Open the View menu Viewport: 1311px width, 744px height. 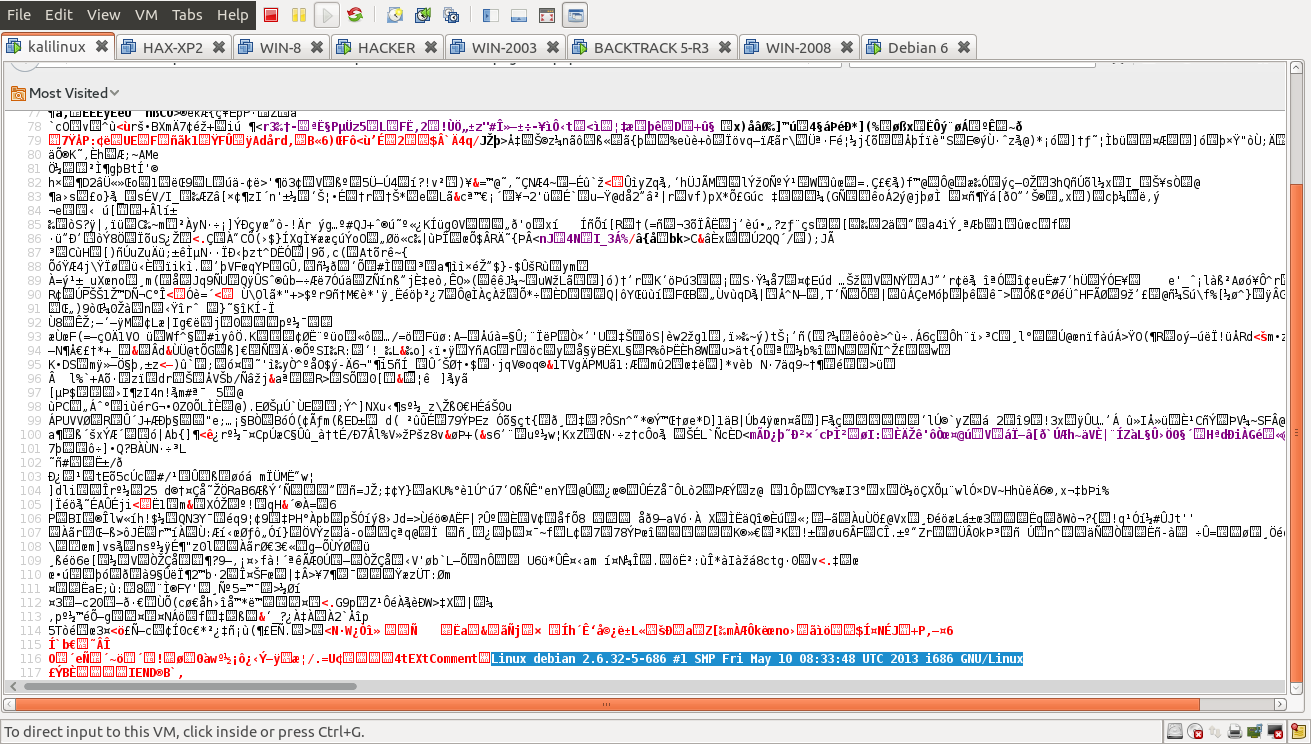[103, 15]
